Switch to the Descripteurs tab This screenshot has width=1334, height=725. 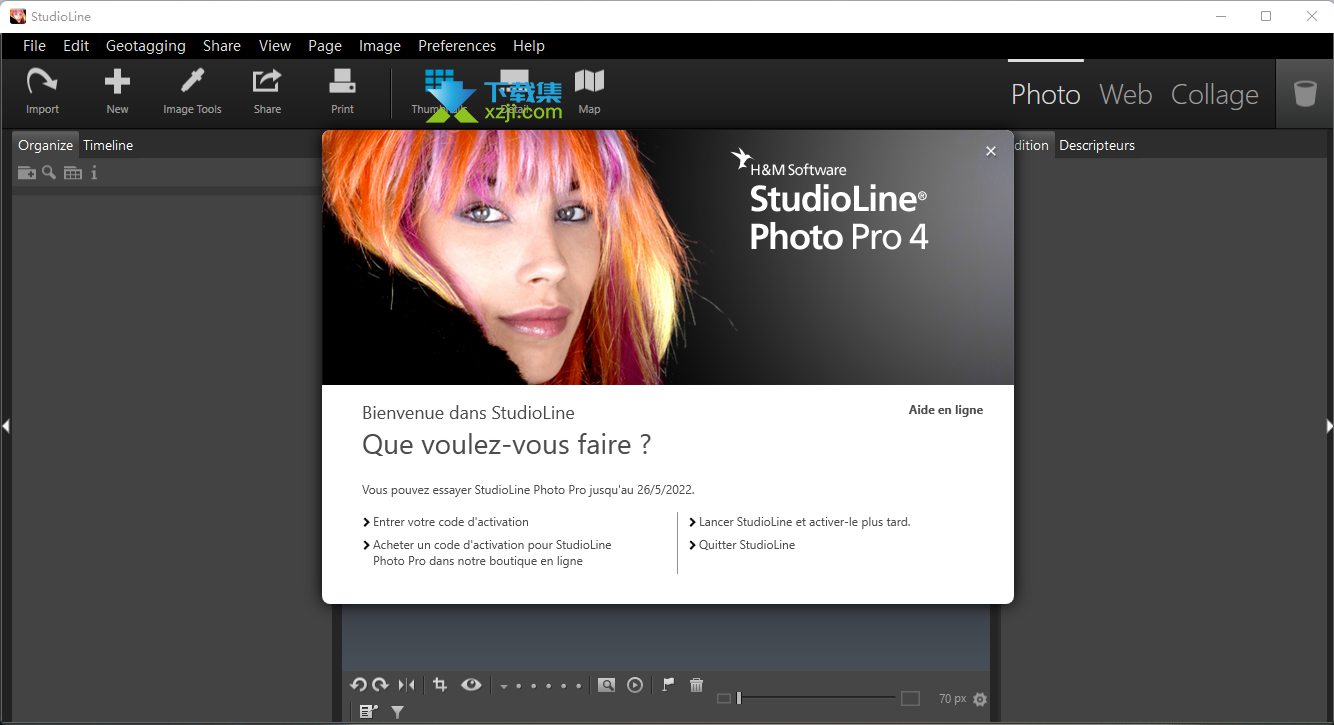coord(1097,145)
